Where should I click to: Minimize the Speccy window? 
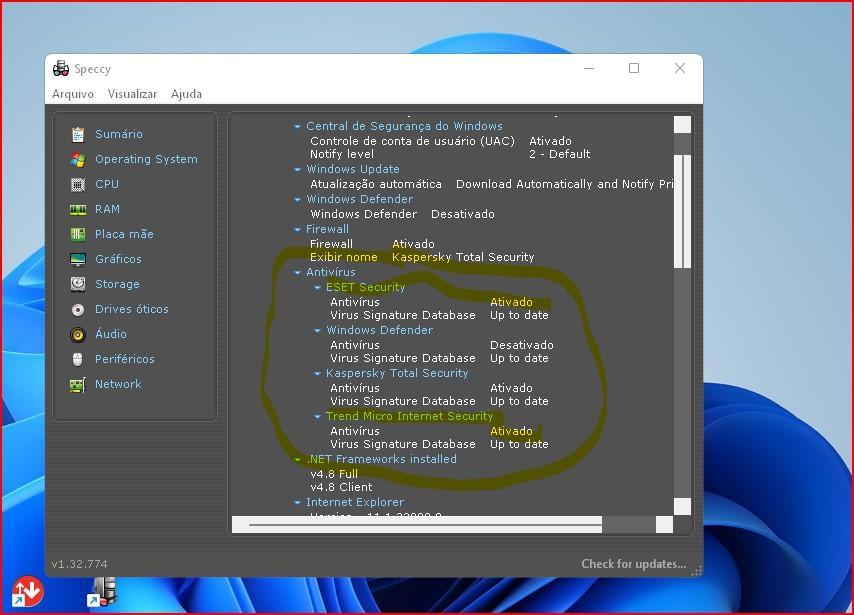click(589, 68)
